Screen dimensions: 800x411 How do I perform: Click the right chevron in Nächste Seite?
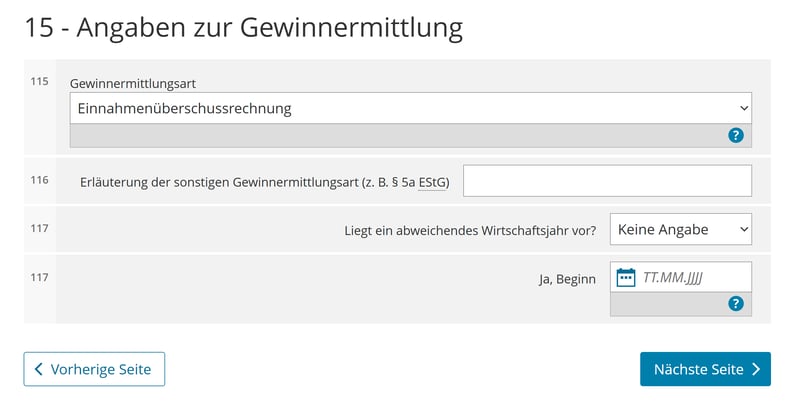[x=756, y=369]
